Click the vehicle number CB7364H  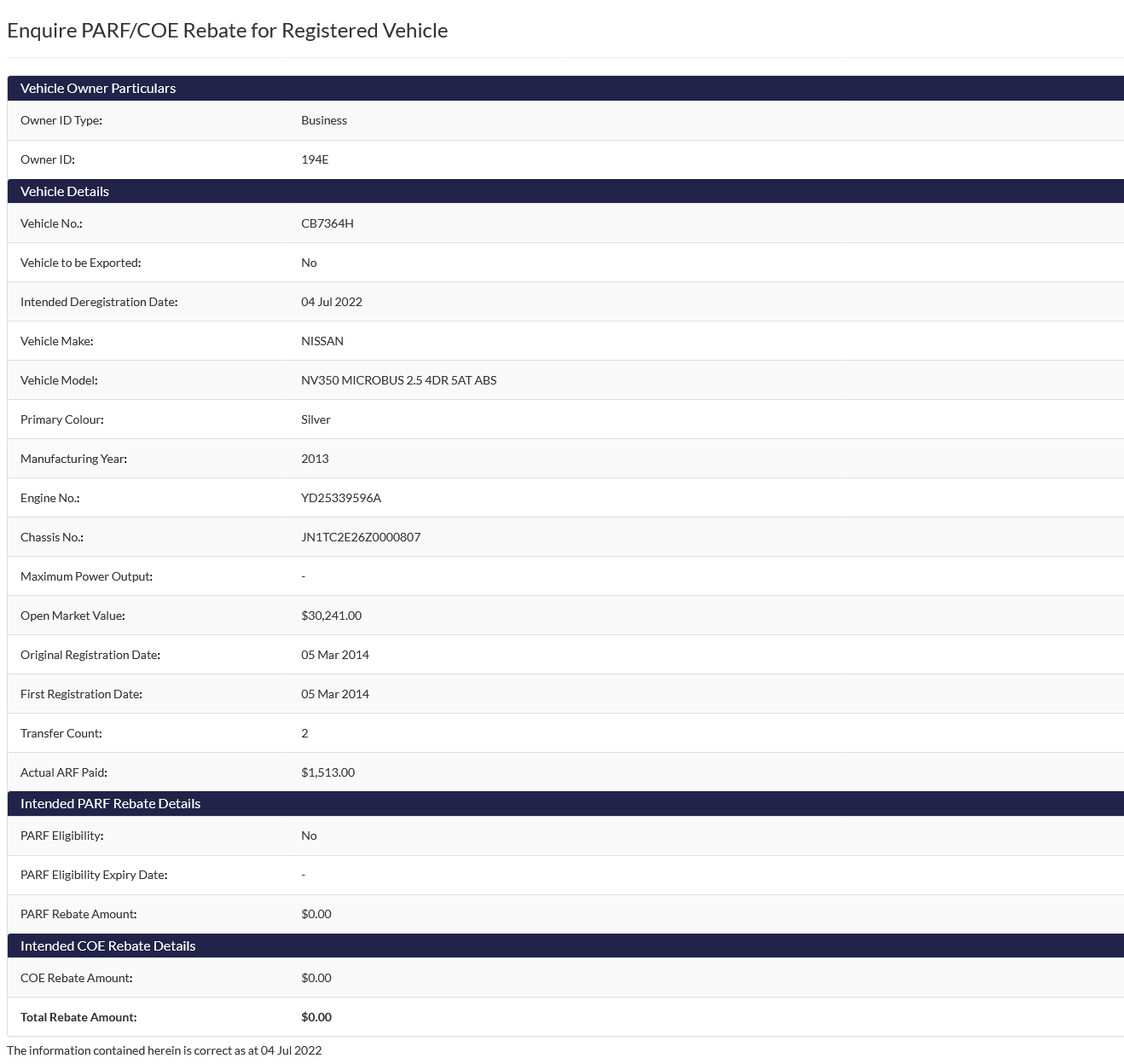click(x=327, y=223)
